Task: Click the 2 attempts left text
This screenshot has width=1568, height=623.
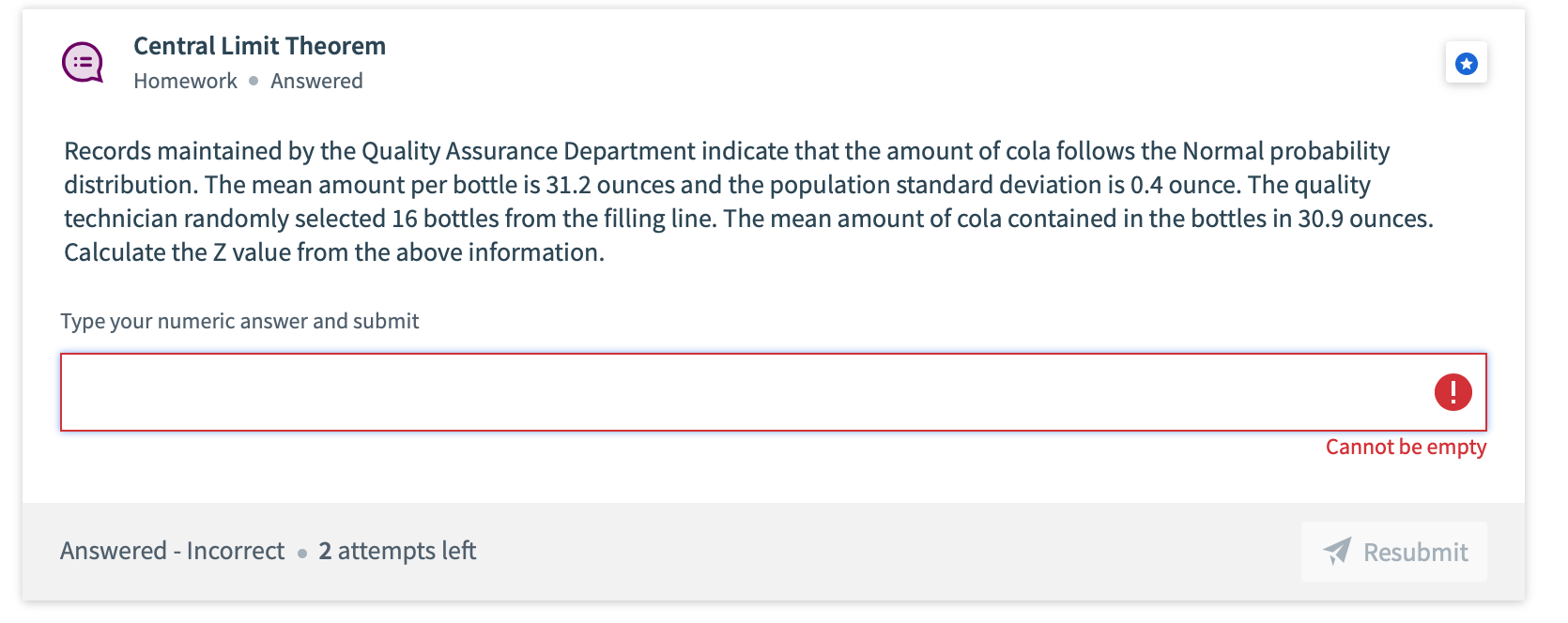Action: pyautogui.click(x=397, y=551)
